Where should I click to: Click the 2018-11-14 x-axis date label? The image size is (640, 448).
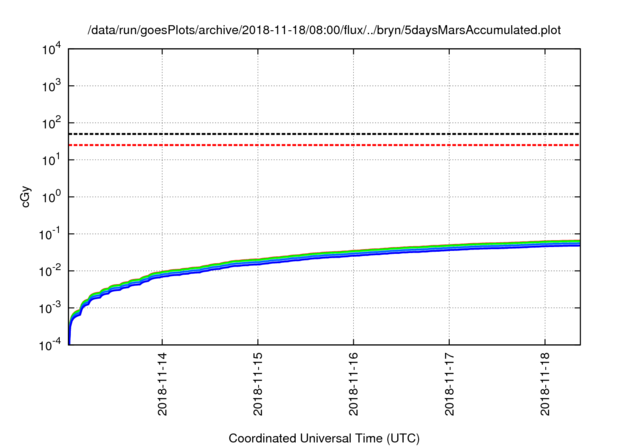click(162, 384)
